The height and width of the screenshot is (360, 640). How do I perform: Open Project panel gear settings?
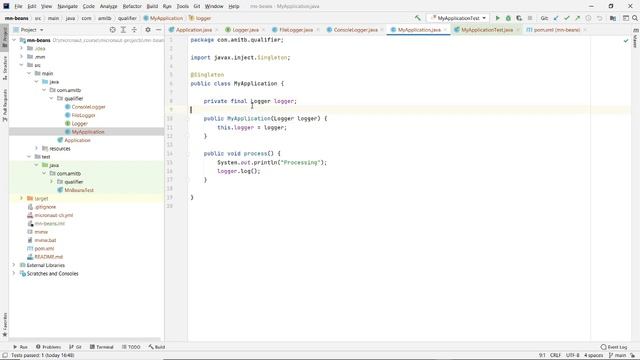pyautogui.click(x=148, y=30)
